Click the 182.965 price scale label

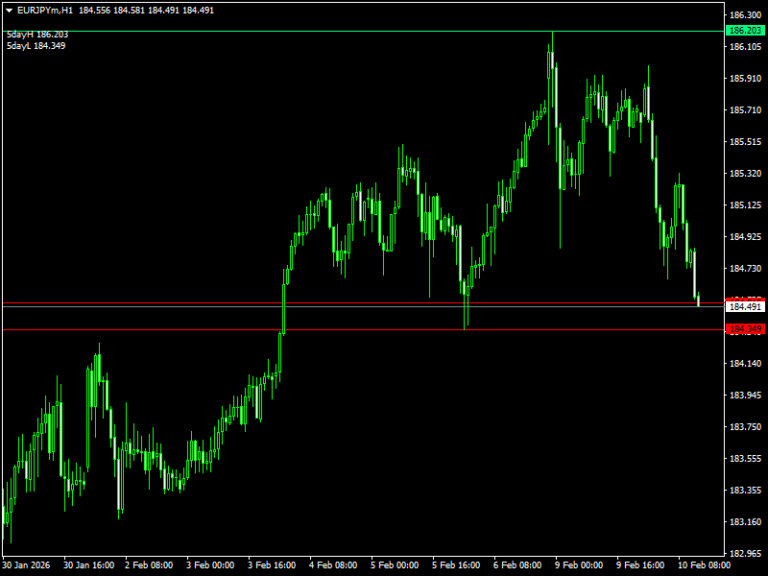click(x=745, y=553)
